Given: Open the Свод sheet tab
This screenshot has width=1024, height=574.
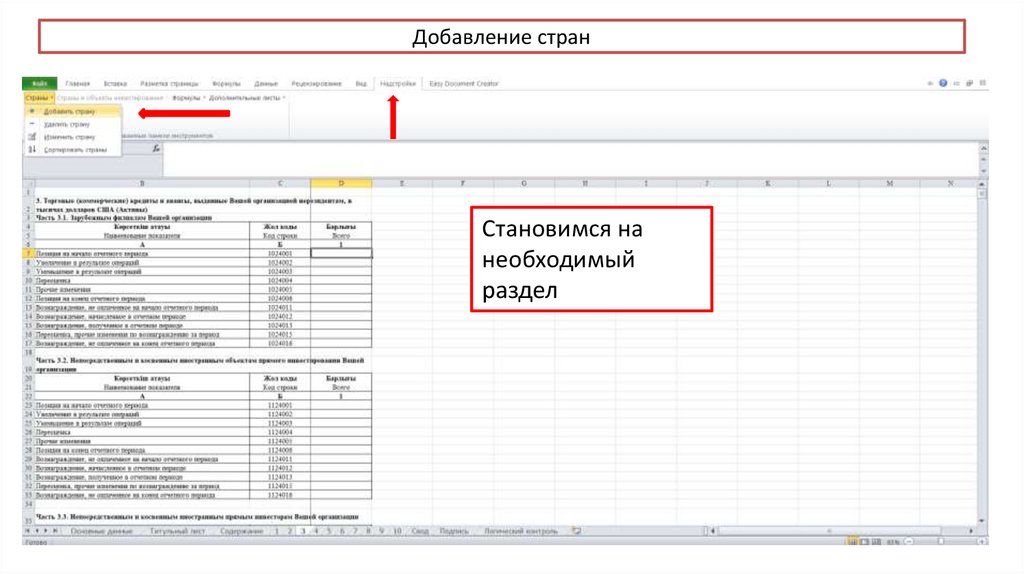Looking at the screenshot, I should 420,531.
